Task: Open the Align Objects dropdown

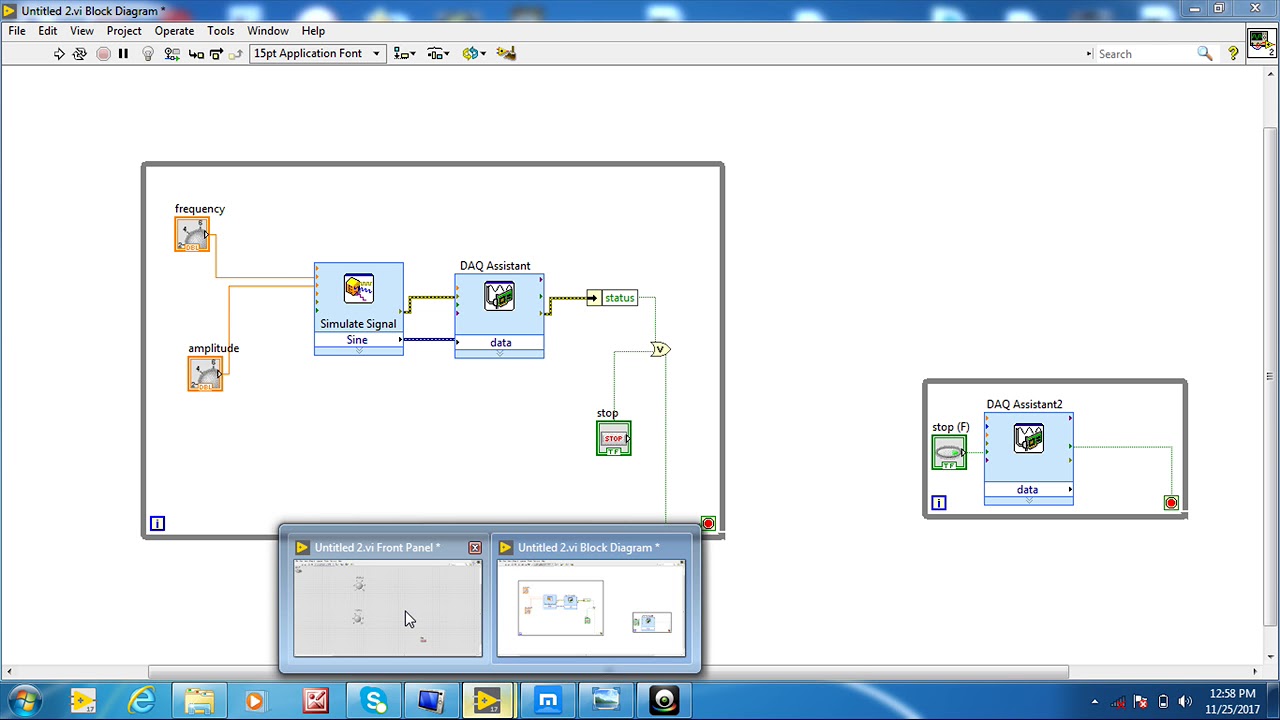Action: tap(404, 54)
